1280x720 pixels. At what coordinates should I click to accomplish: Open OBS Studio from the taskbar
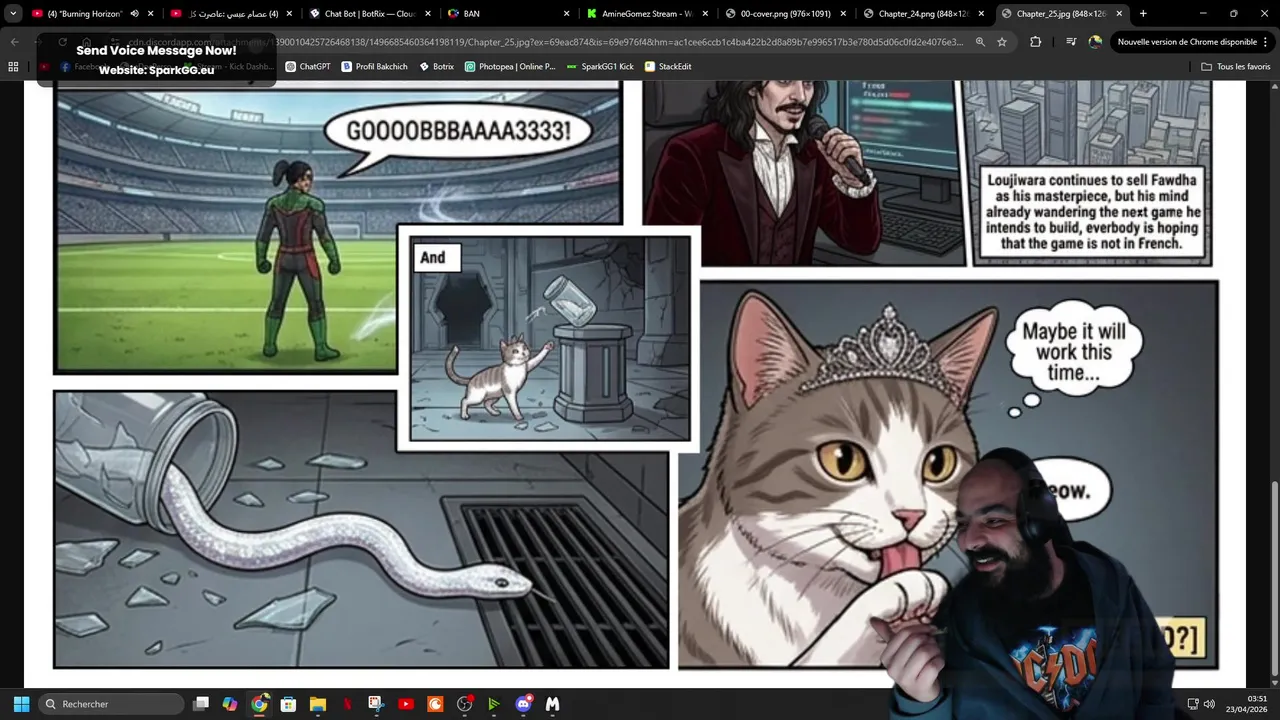pyautogui.click(x=464, y=704)
